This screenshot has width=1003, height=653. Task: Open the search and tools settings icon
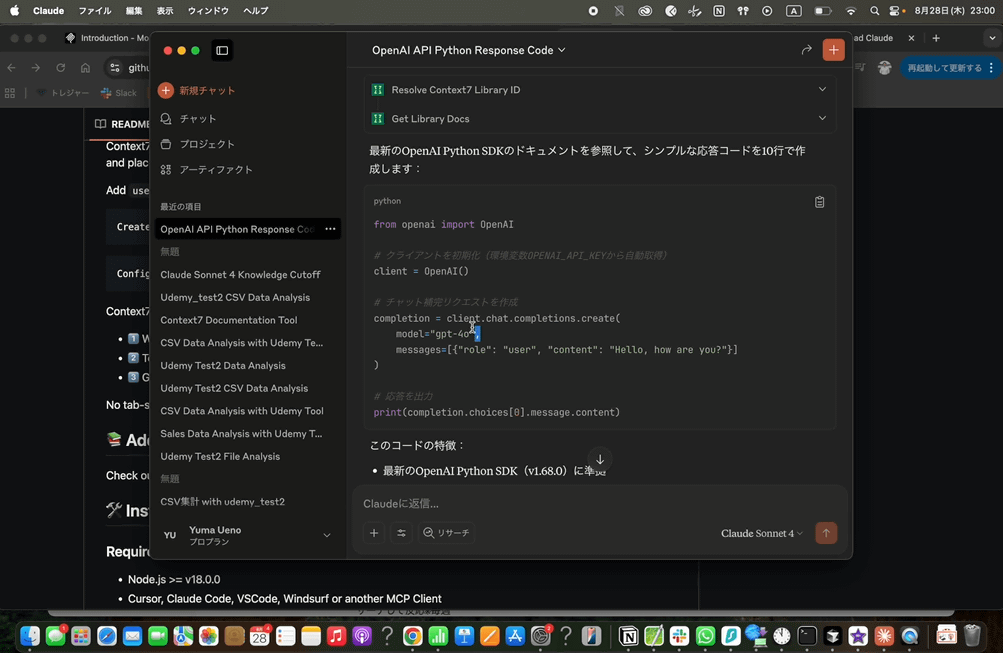tap(401, 533)
